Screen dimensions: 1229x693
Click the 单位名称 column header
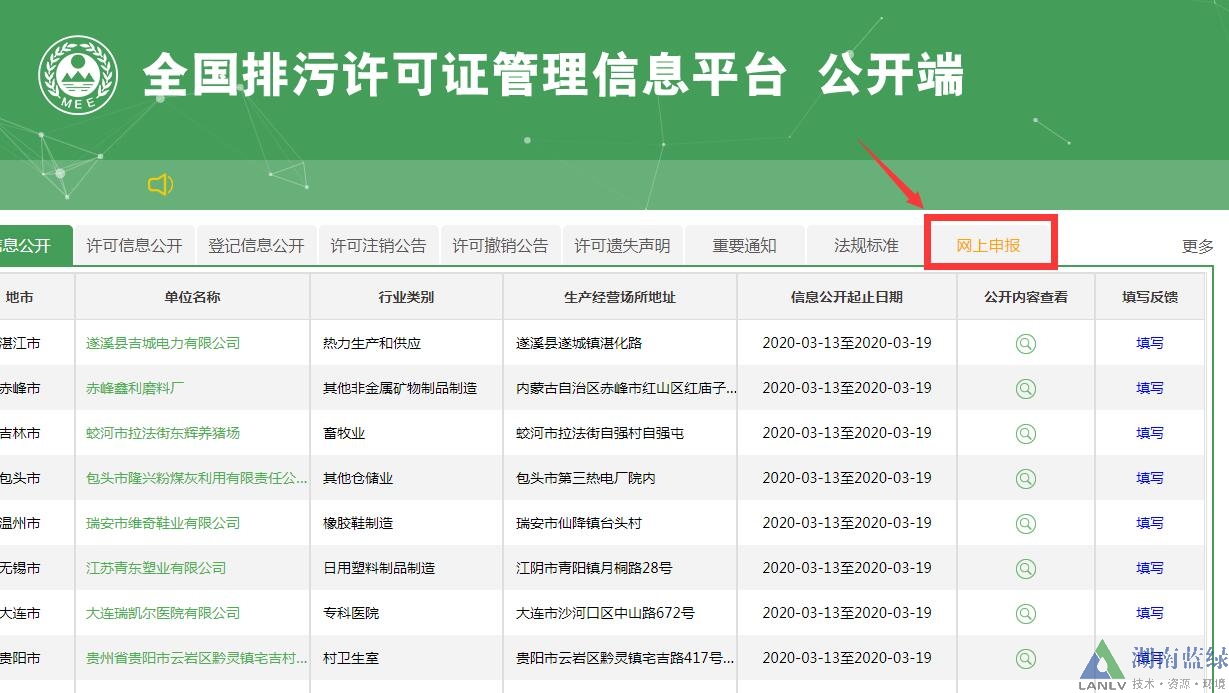tap(192, 297)
